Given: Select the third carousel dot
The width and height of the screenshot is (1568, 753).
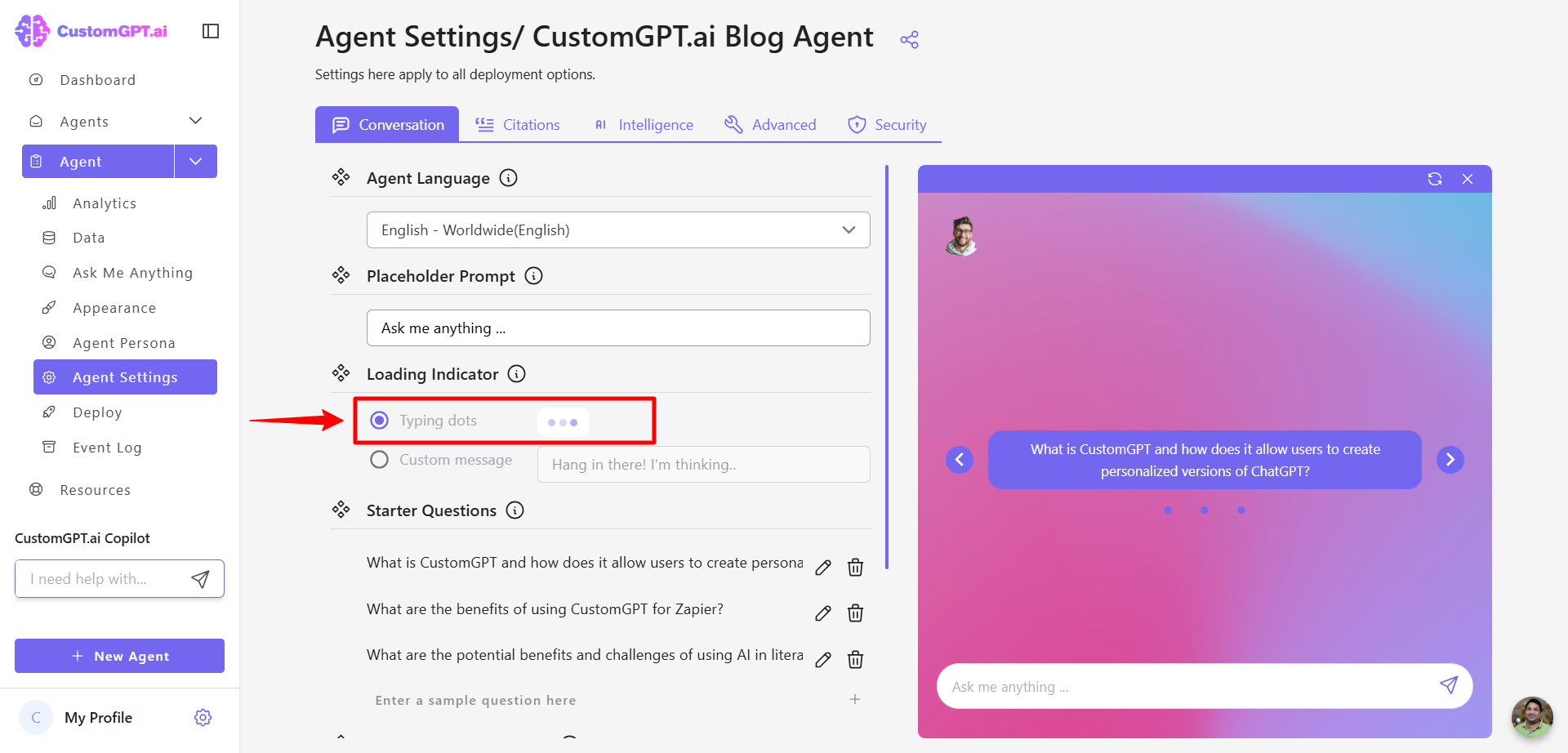Looking at the screenshot, I should click(1241, 510).
